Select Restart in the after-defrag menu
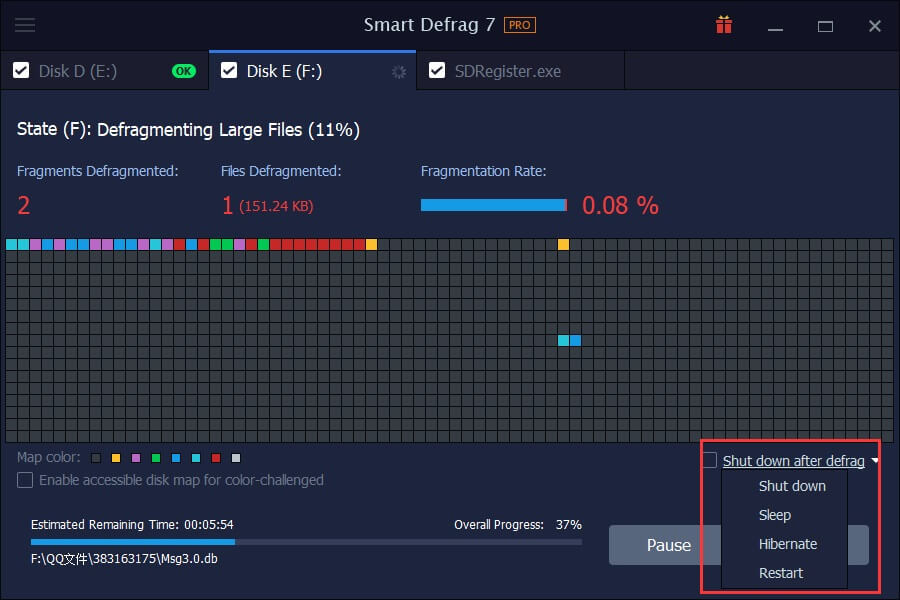The width and height of the screenshot is (900, 600). (781, 573)
